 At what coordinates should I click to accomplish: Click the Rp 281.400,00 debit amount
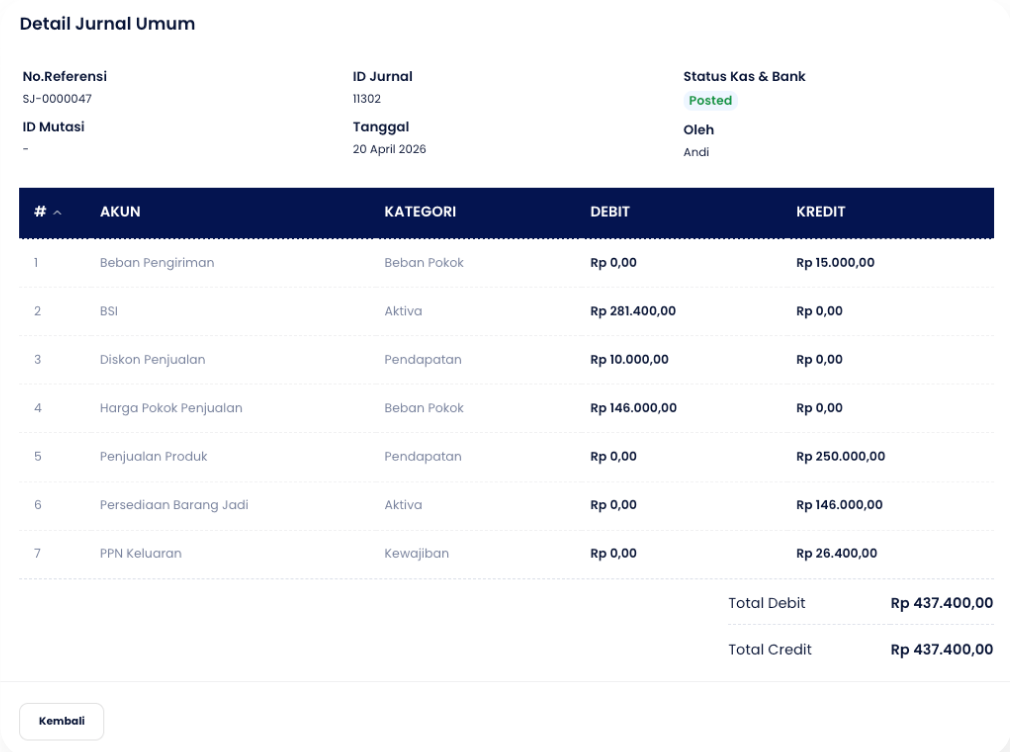(633, 311)
